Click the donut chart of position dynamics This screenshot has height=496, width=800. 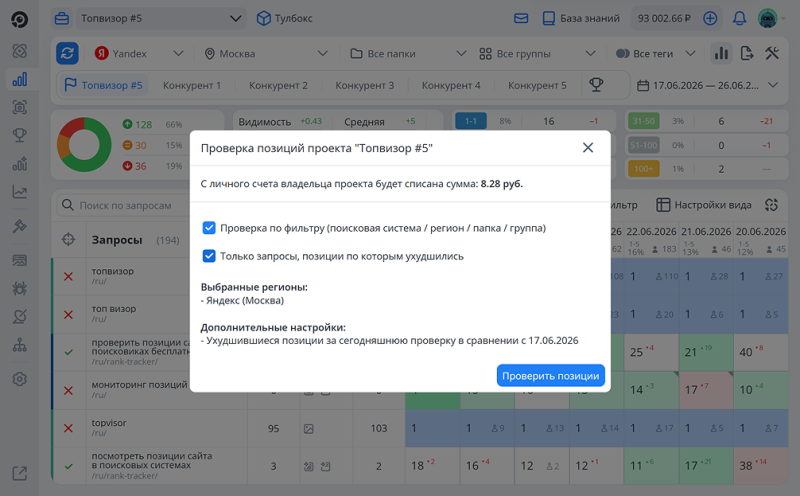[84, 144]
